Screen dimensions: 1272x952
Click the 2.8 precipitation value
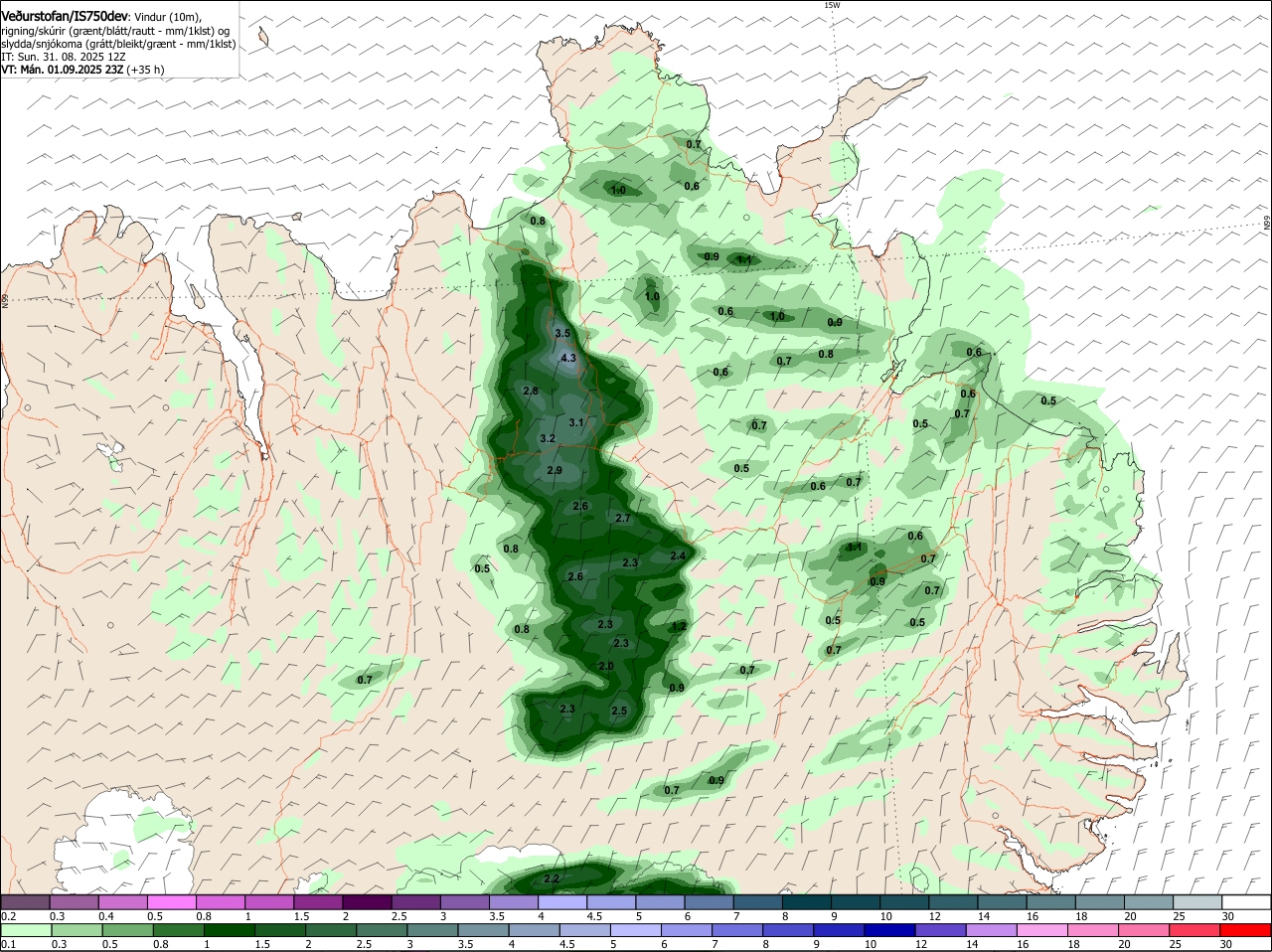click(x=531, y=391)
